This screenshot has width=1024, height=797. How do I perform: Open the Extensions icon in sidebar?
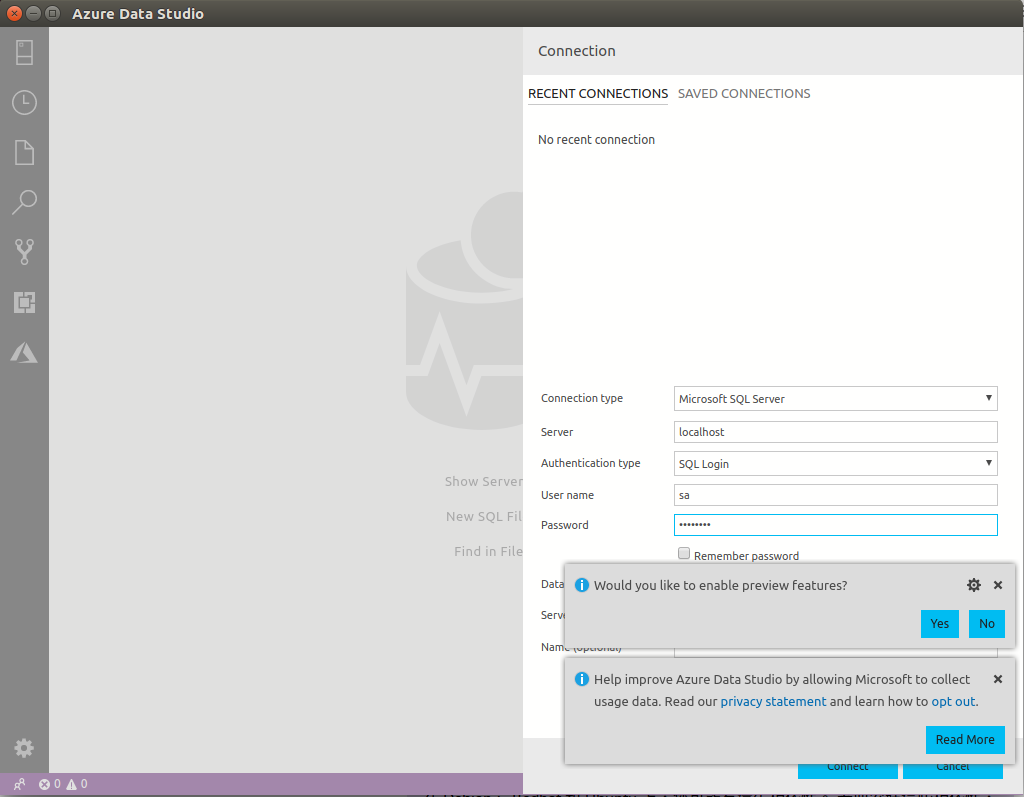point(24,302)
